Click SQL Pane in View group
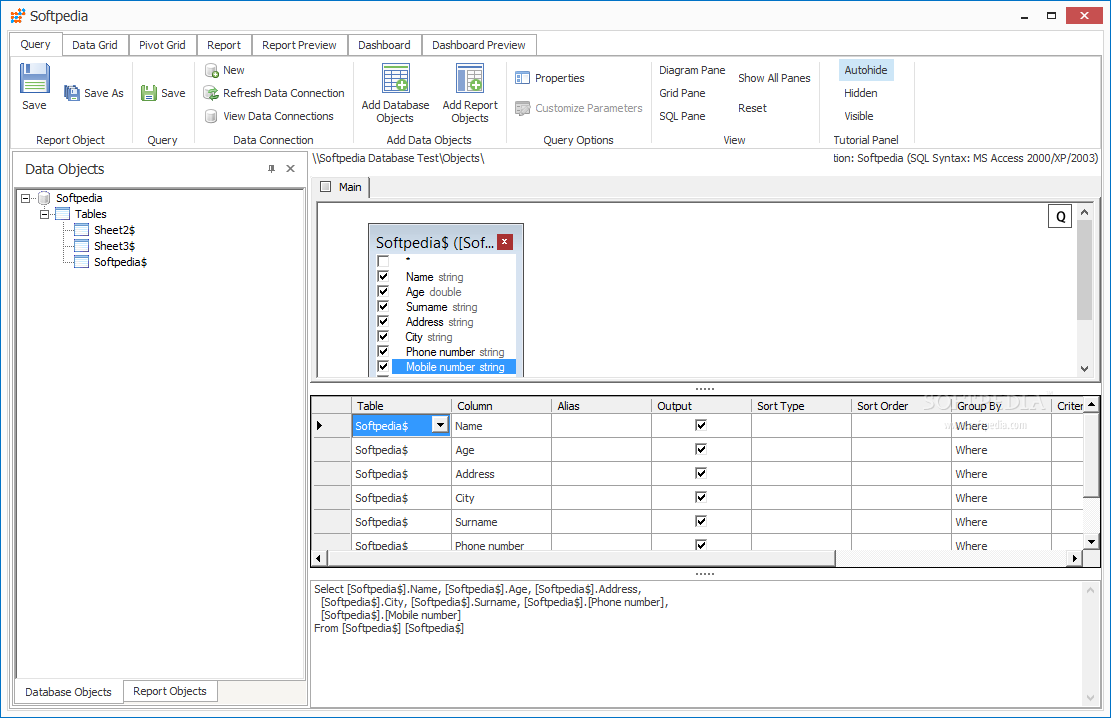This screenshot has width=1111, height=718. [682, 116]
